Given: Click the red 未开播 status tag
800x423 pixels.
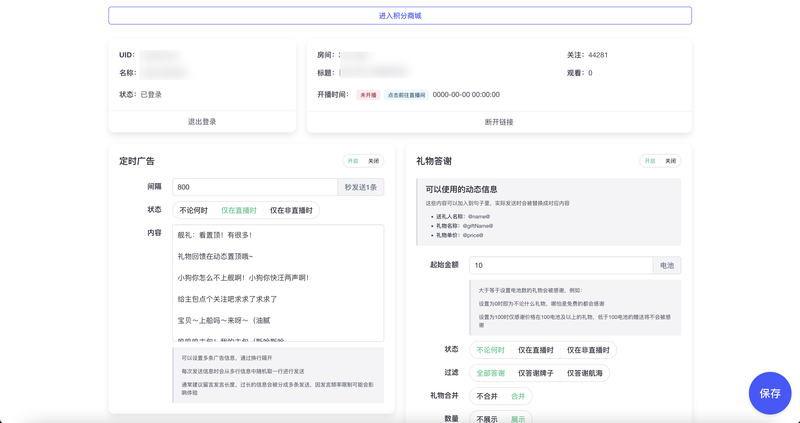Looking at the screenshot, I should click(x=368, y=95).
